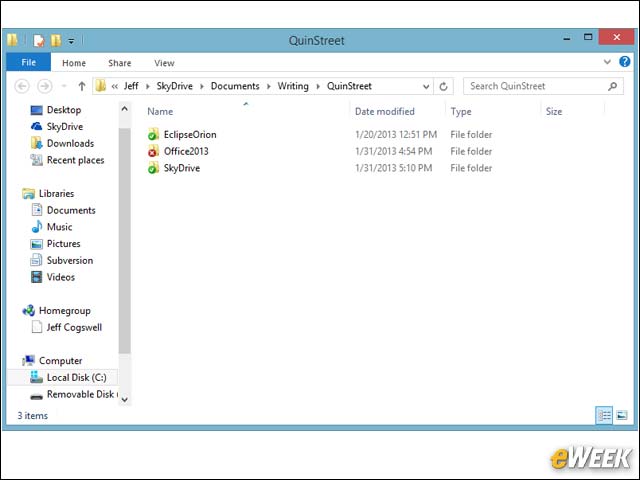Viewport: 640px width, 480px height.
Task: Switch to Details view in status bar
Action: (604, 416)
